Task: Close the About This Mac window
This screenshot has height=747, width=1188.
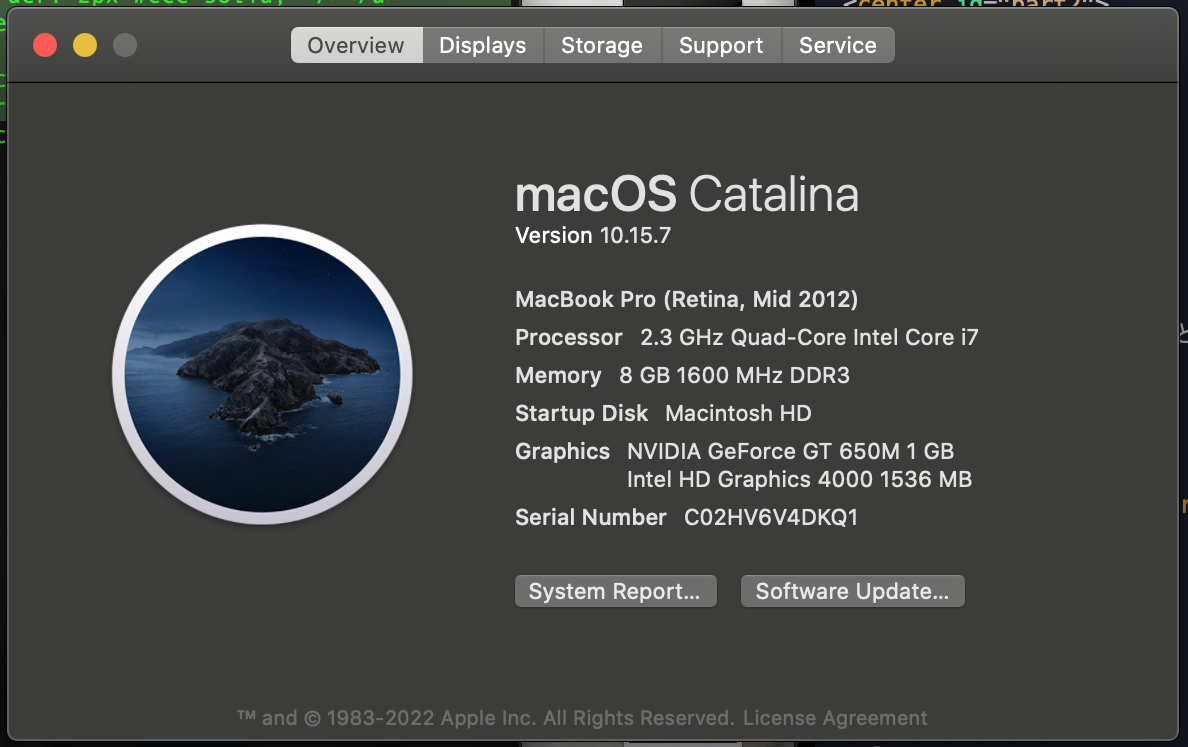Action: click(45, 45)
